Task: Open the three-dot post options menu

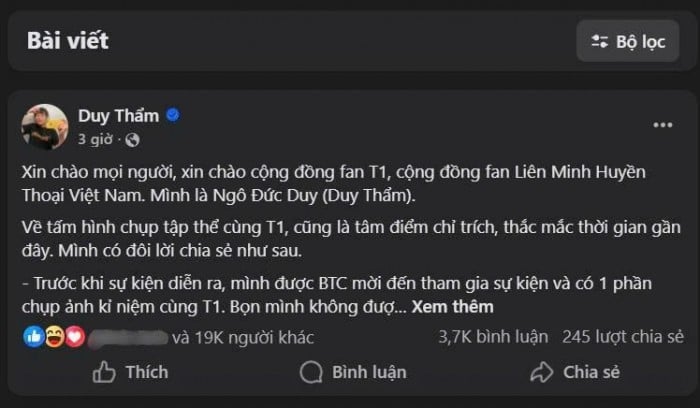Action: tap(663, 125)
